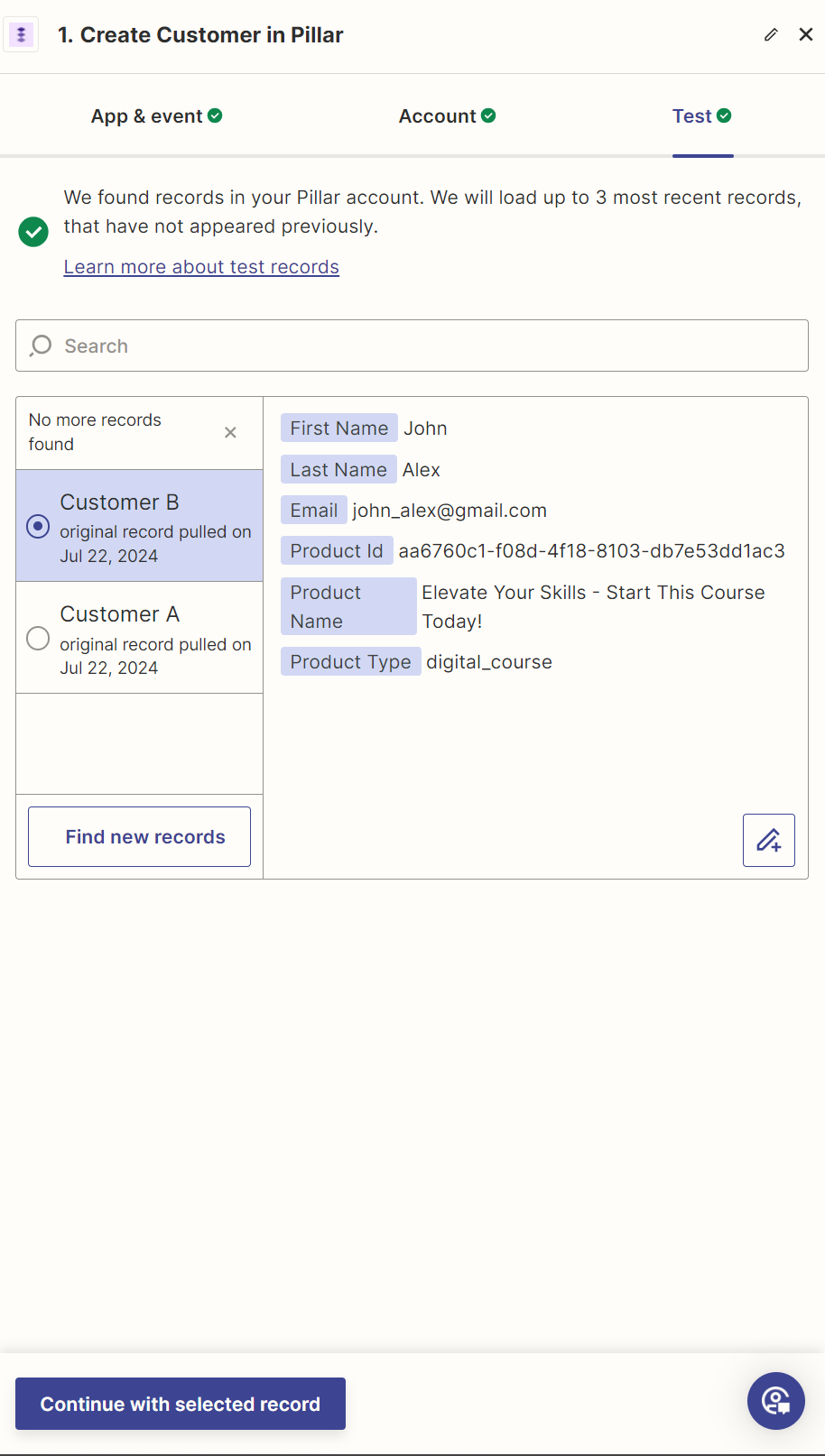Click the pencil rename step icon
825x1456 pixels.
tap(771, 35)
